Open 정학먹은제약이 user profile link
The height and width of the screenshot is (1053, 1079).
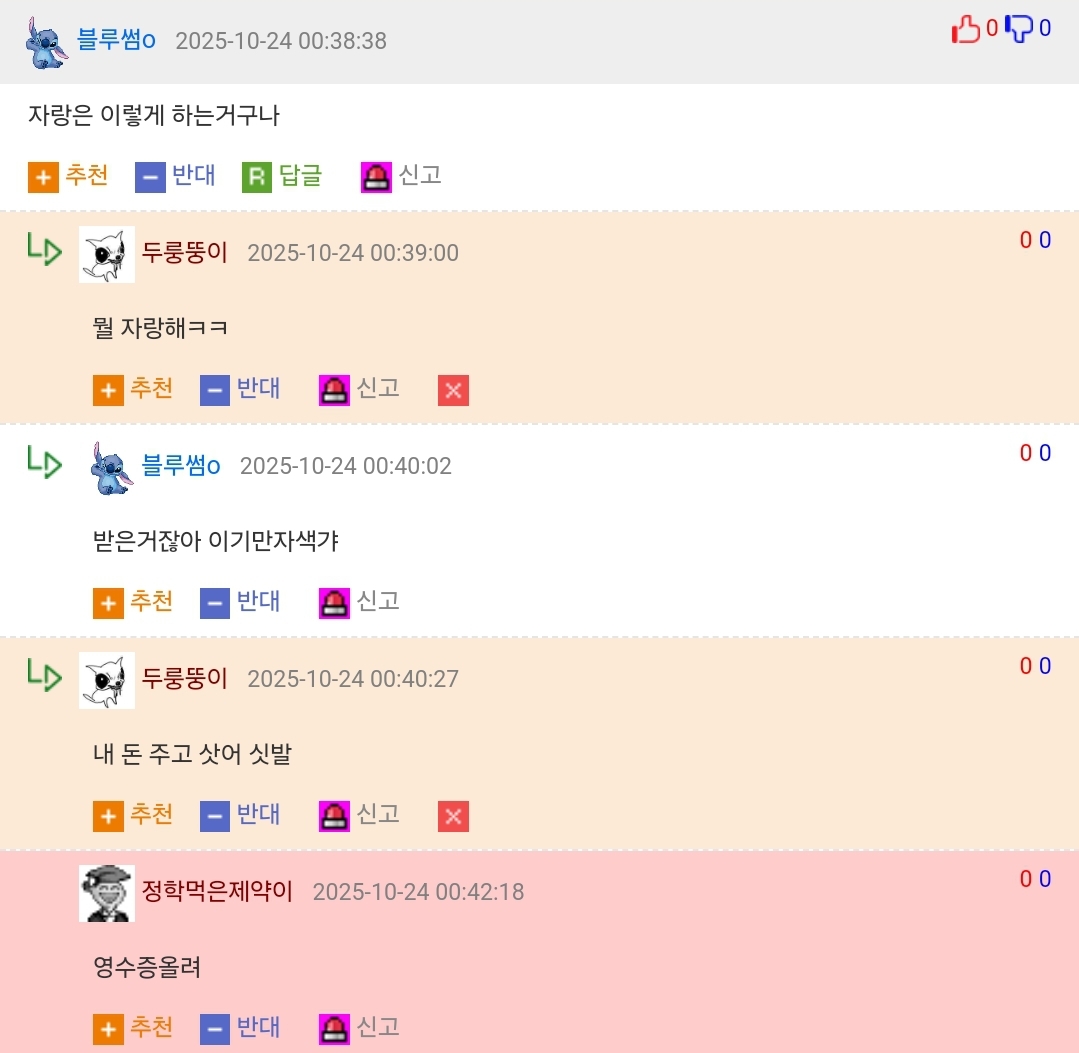(217, 891)
